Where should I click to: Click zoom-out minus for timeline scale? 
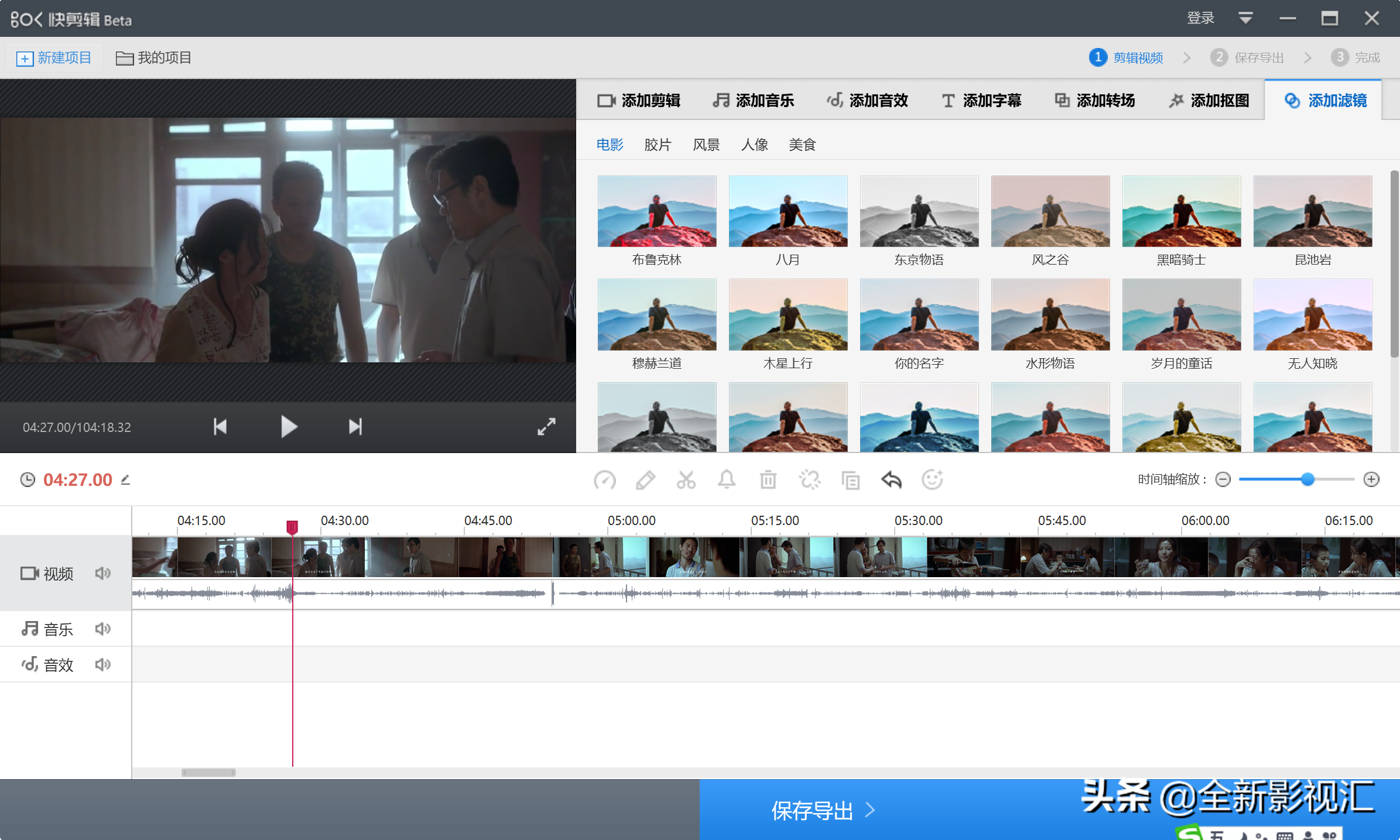click(x=1223, y=479)
